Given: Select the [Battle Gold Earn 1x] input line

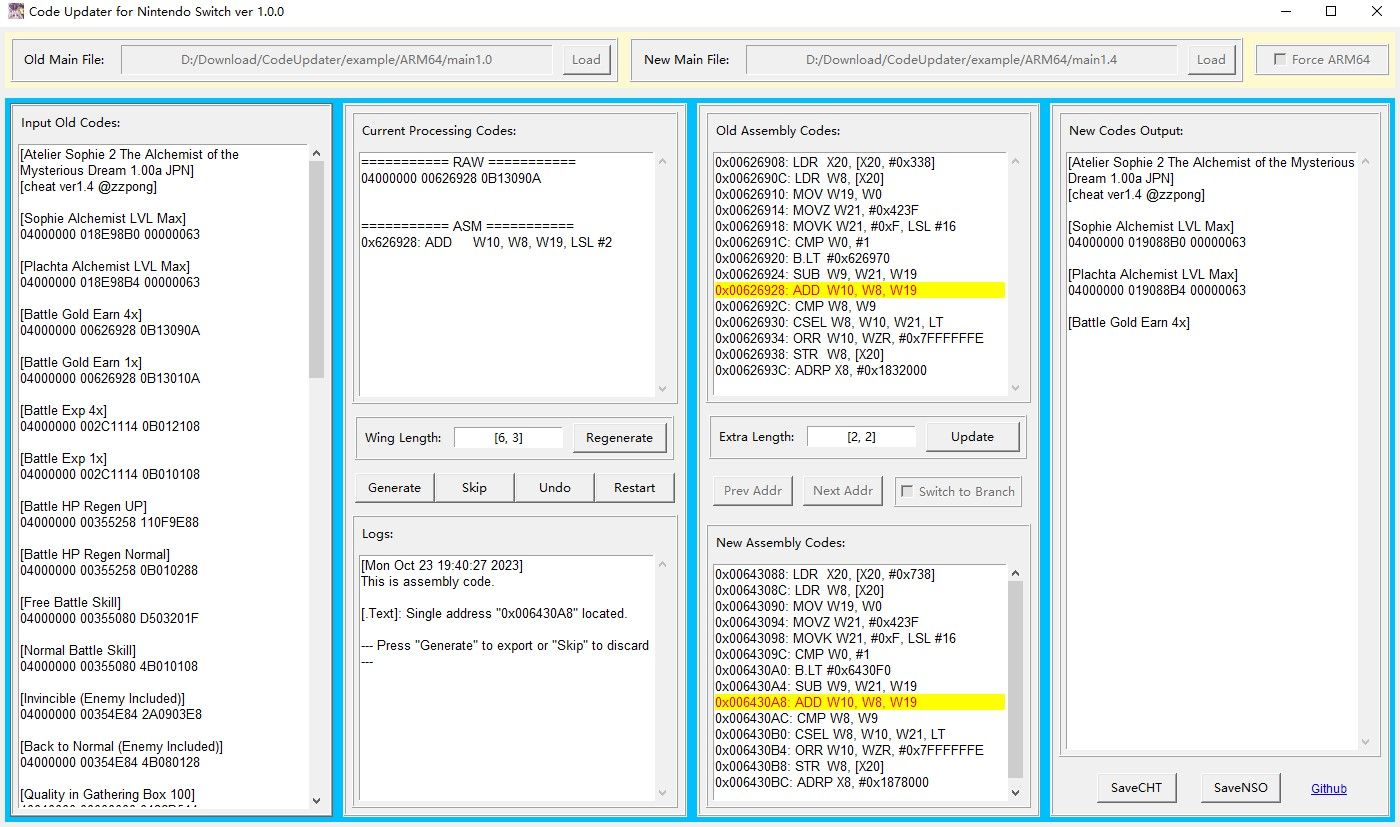Looking at the screenshot, I should pyautogui.click(x=81, y=362).
